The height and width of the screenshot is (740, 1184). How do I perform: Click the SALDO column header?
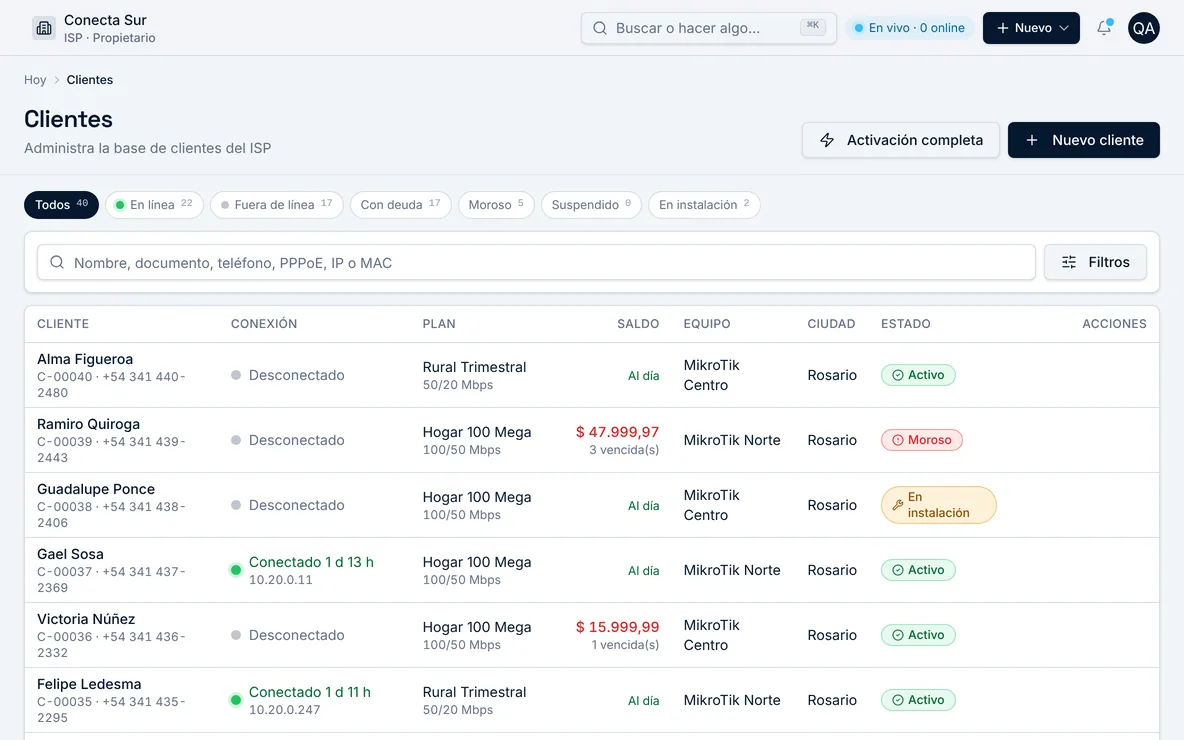pyautogui.click(x=638, y=324)
